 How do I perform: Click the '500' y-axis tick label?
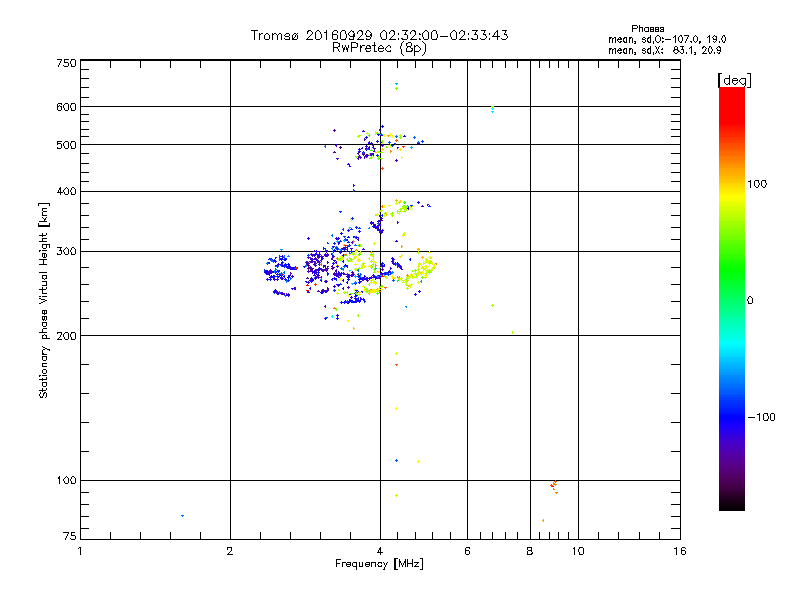tap(66, 145)
